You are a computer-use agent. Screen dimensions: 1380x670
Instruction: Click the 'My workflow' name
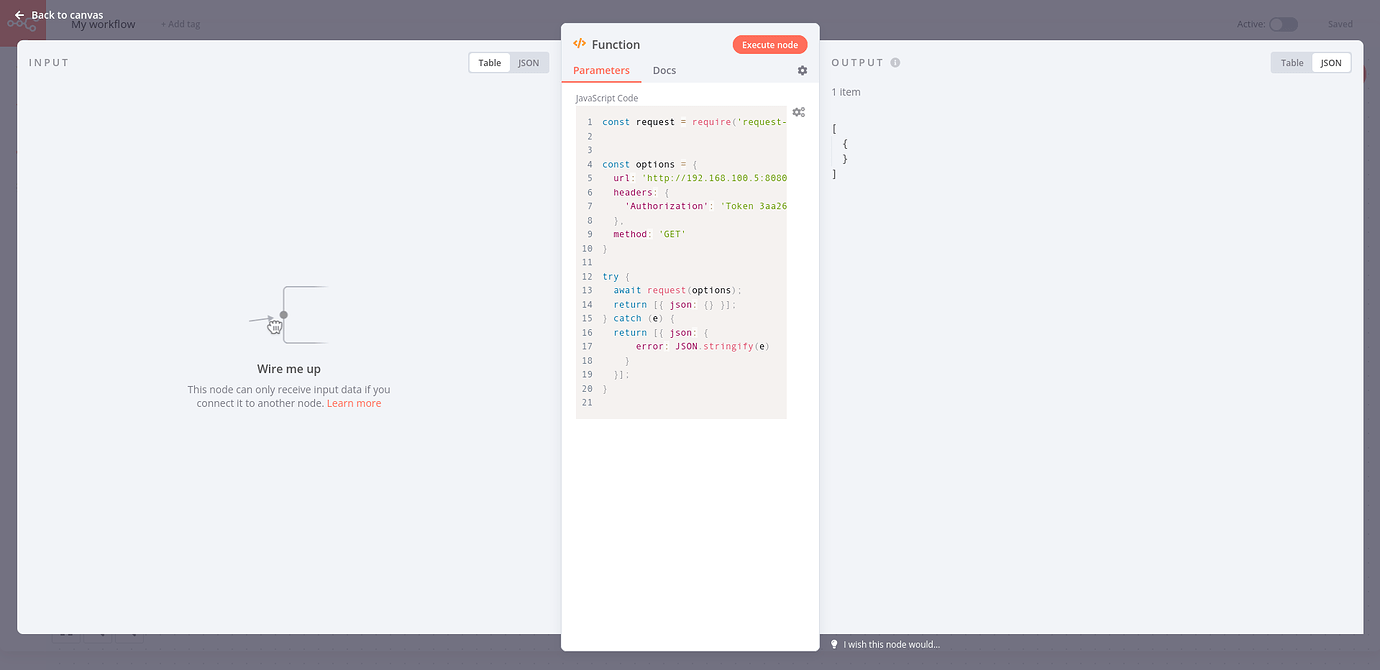[x=103, y=25]
